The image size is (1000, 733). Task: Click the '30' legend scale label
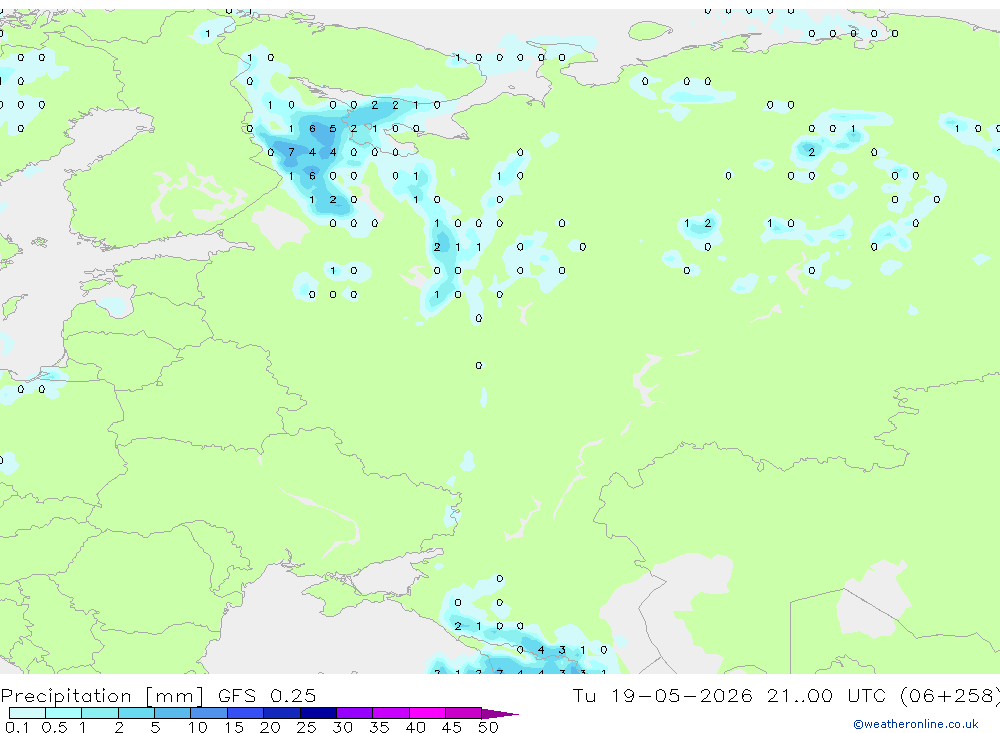click(343, 727)
